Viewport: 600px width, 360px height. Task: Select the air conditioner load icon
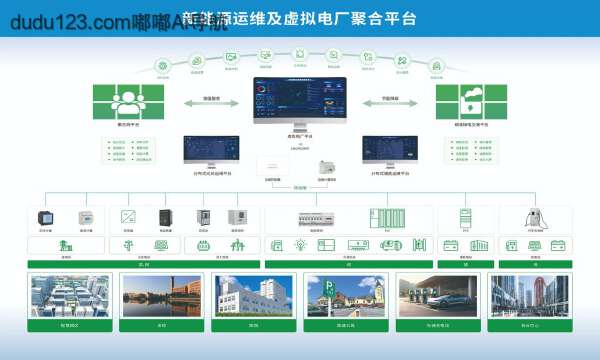[x=358, y=245]
